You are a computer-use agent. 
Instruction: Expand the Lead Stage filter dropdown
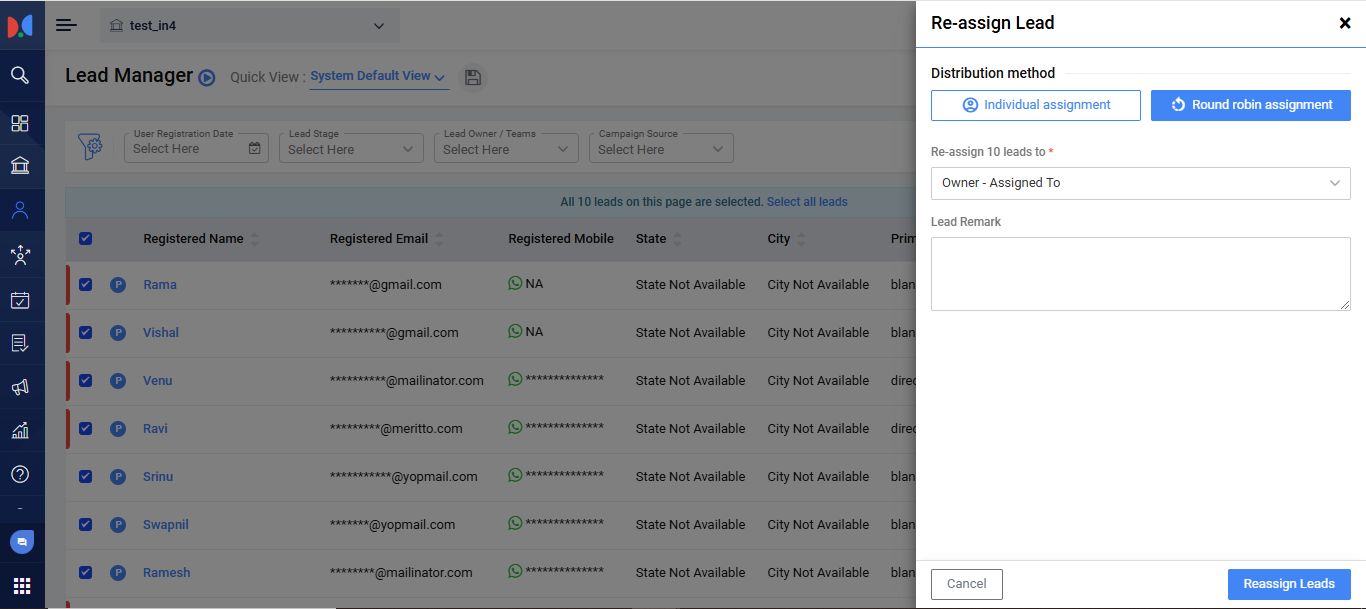pyautogui.click(x=351, y=149)
